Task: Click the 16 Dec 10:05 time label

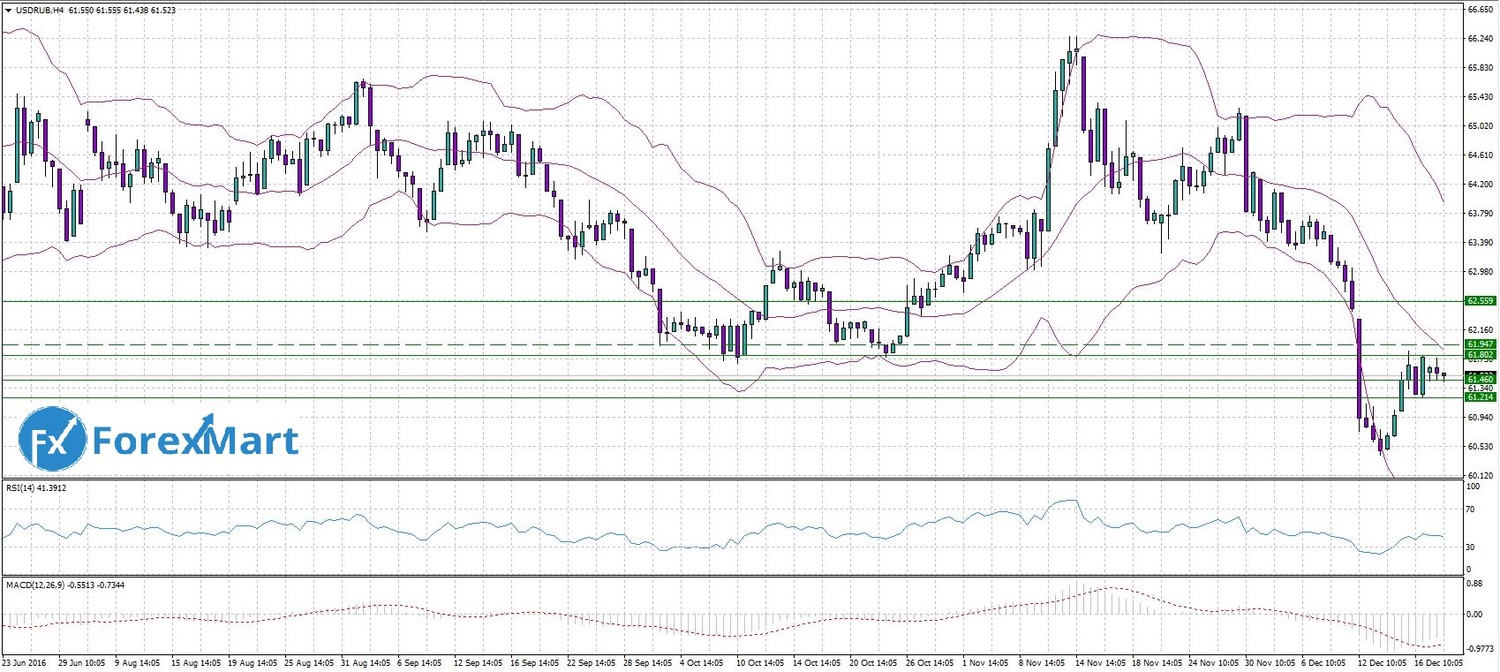Action: click(x=1439, y=662)
